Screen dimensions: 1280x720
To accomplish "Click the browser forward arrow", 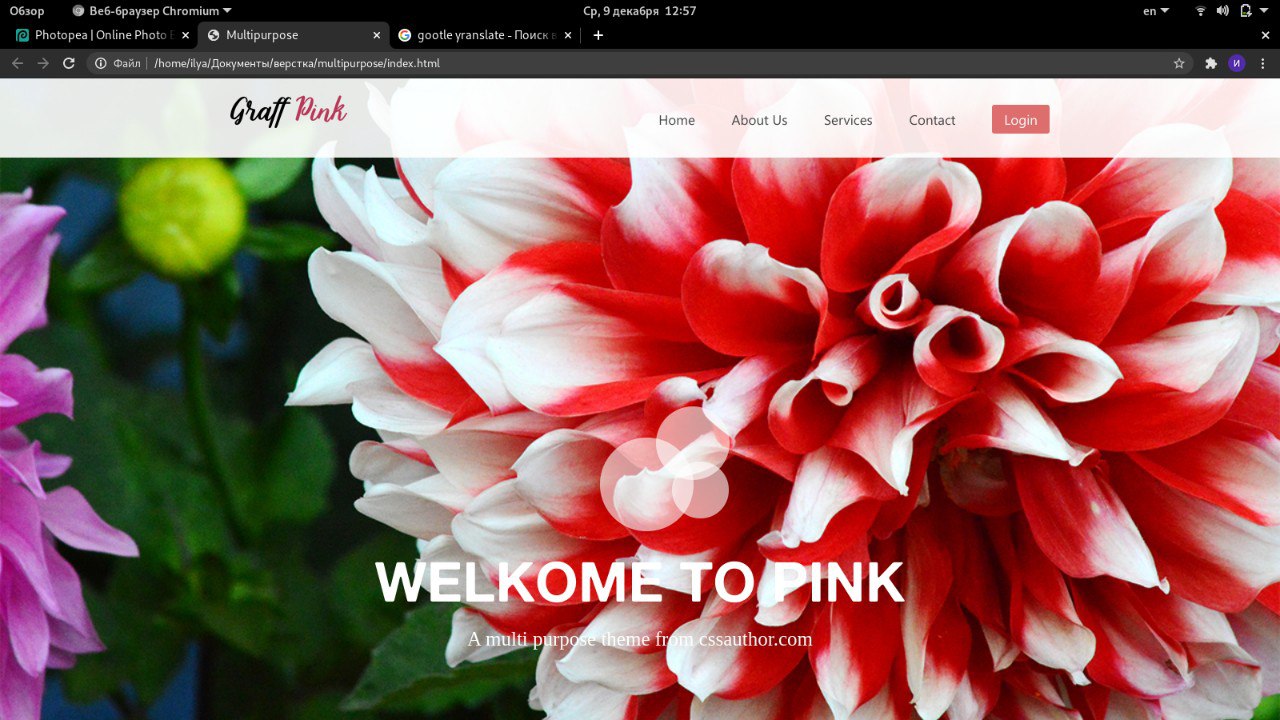I will pos(43,63).
